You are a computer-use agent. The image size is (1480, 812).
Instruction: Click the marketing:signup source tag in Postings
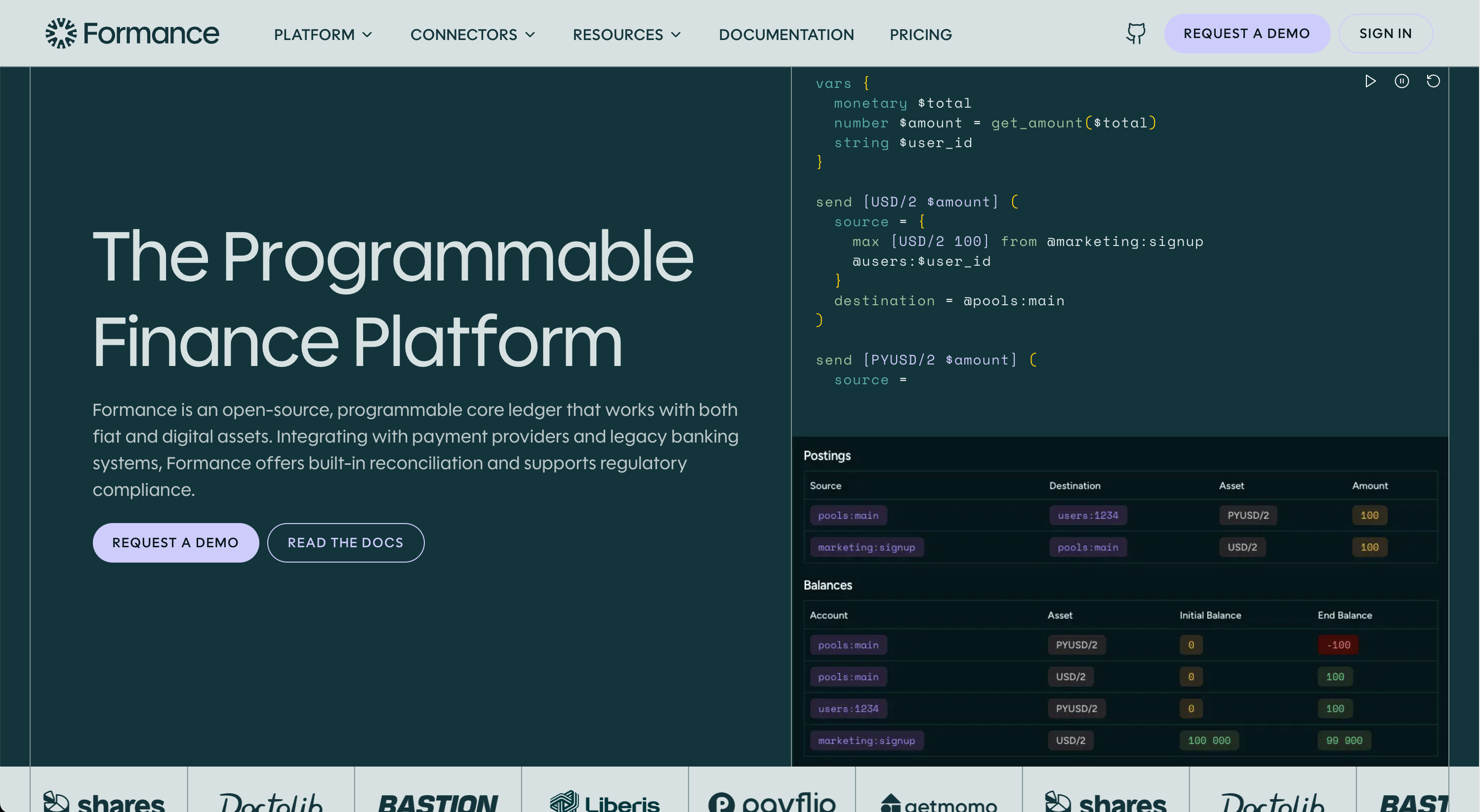coord(866,547)
